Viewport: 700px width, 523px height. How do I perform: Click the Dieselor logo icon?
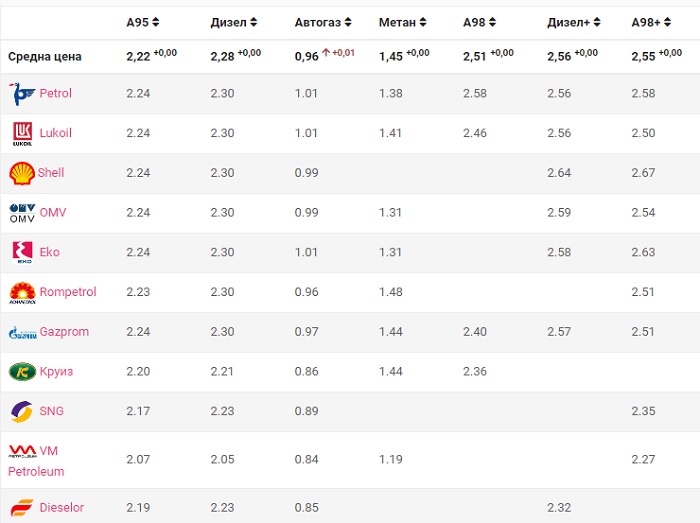(22, 508)
